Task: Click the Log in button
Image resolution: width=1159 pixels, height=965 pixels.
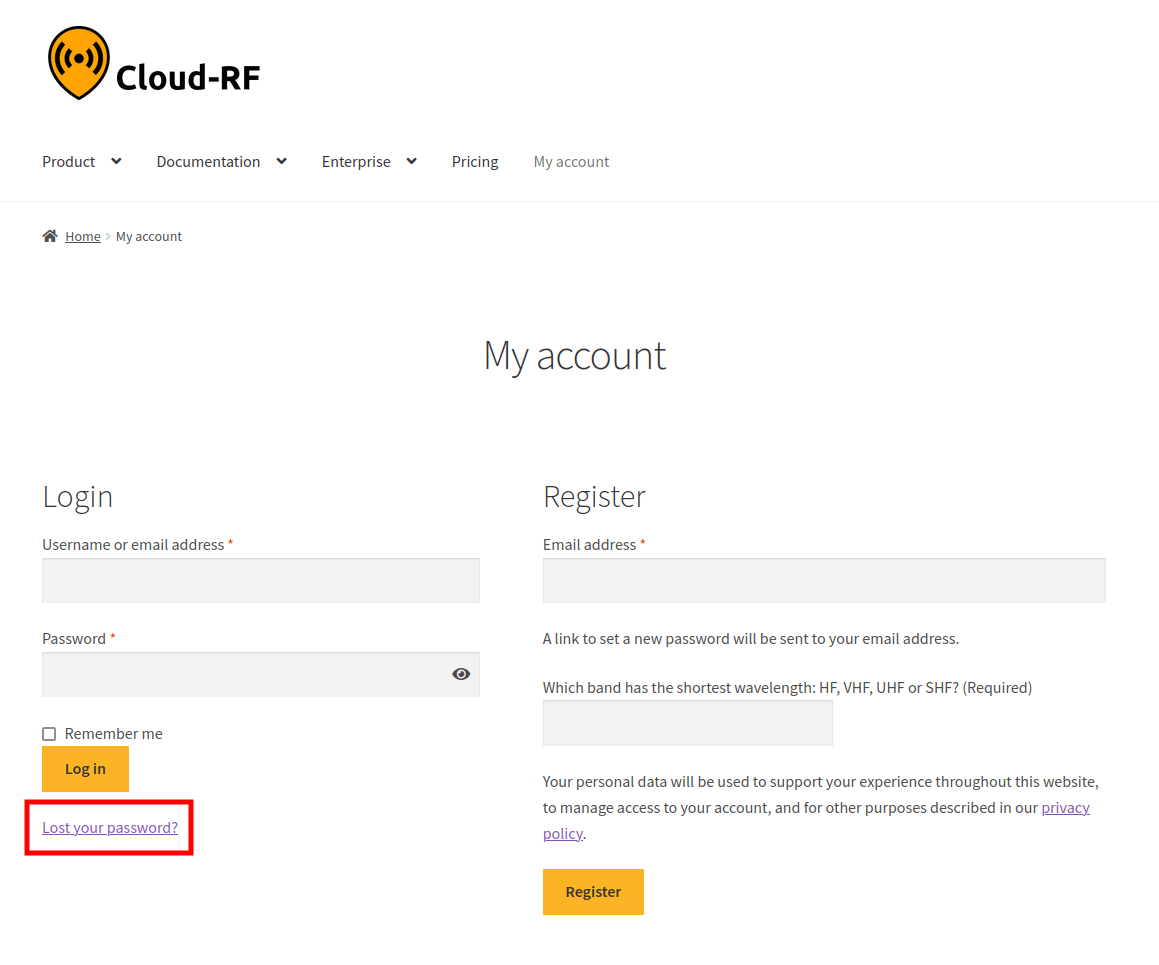Action: tap(85, 768)
